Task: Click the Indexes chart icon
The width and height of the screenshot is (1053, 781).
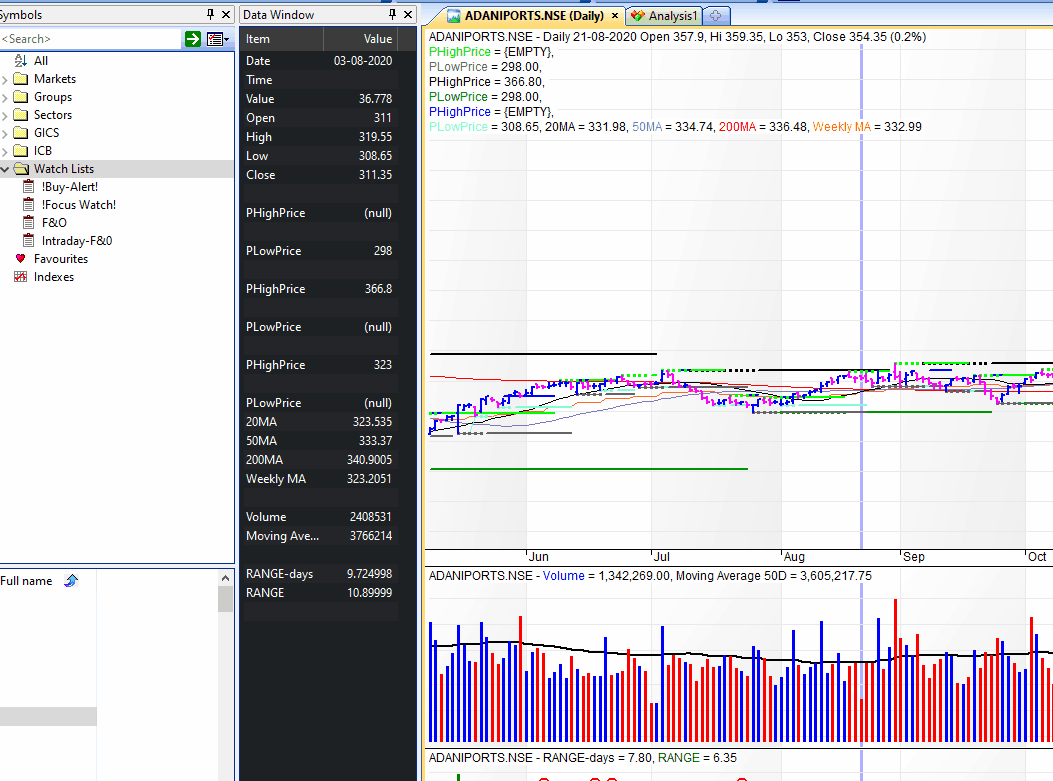Action: pyautogui.click(x=21, y=277)
